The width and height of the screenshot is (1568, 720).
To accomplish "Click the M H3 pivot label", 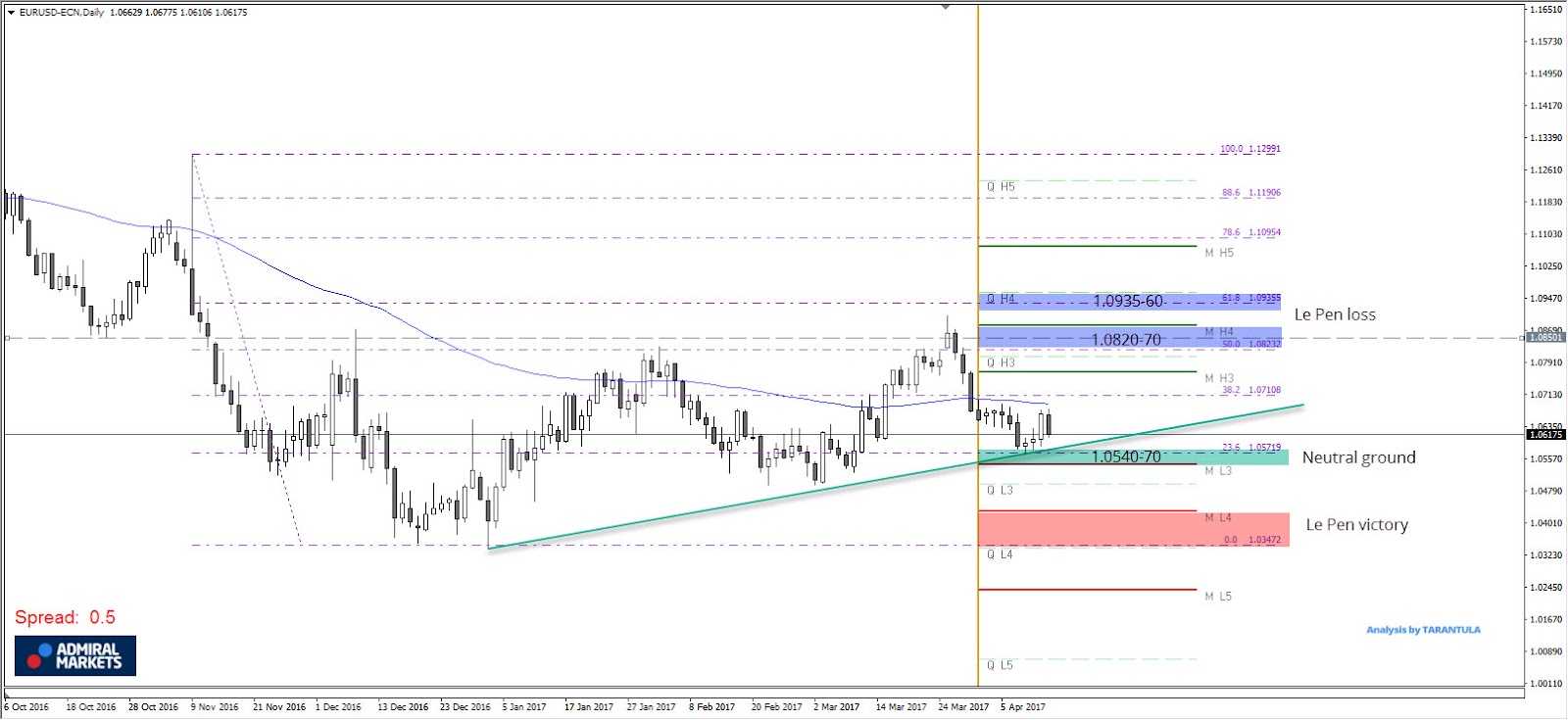I will coord(1219,378).
